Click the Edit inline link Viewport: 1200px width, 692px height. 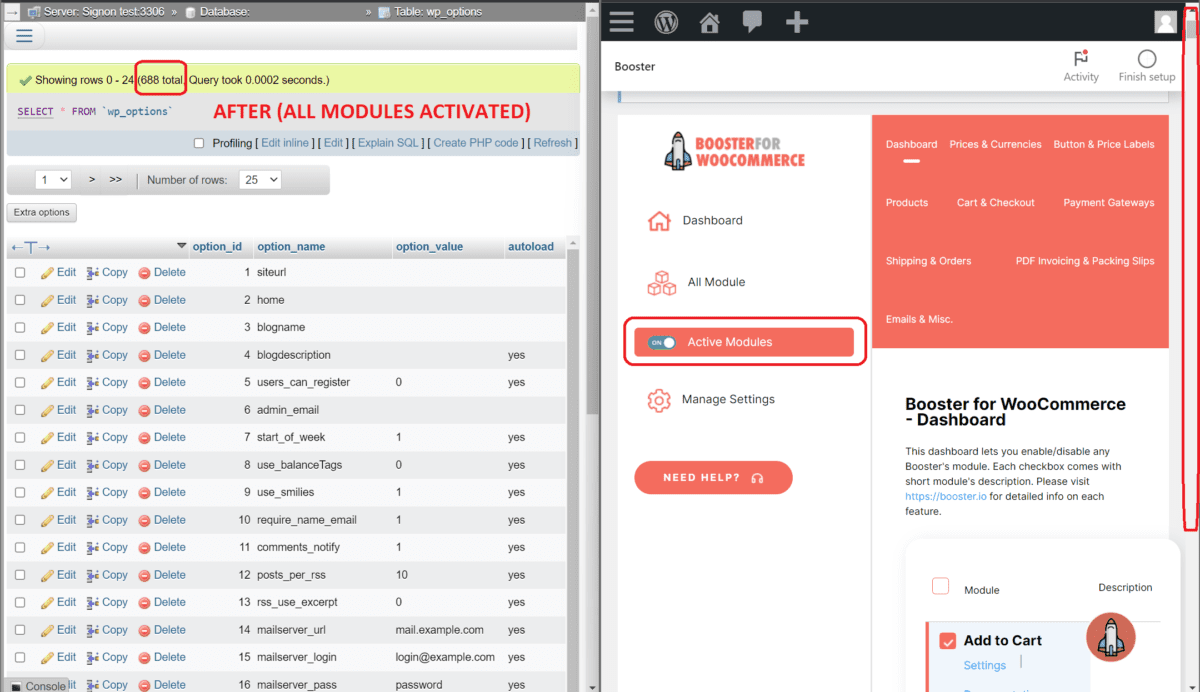(x=285, y=143)
